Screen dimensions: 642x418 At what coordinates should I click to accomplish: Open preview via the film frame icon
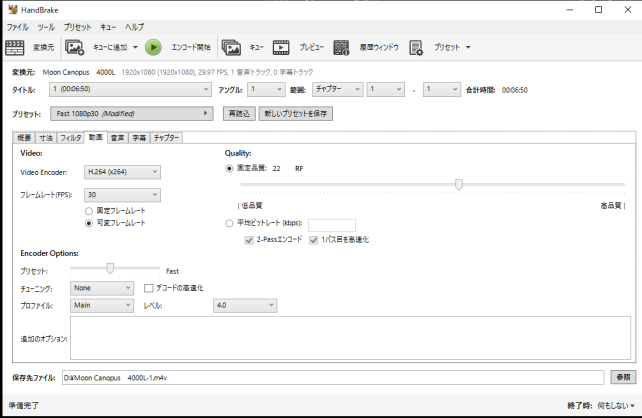281,47
